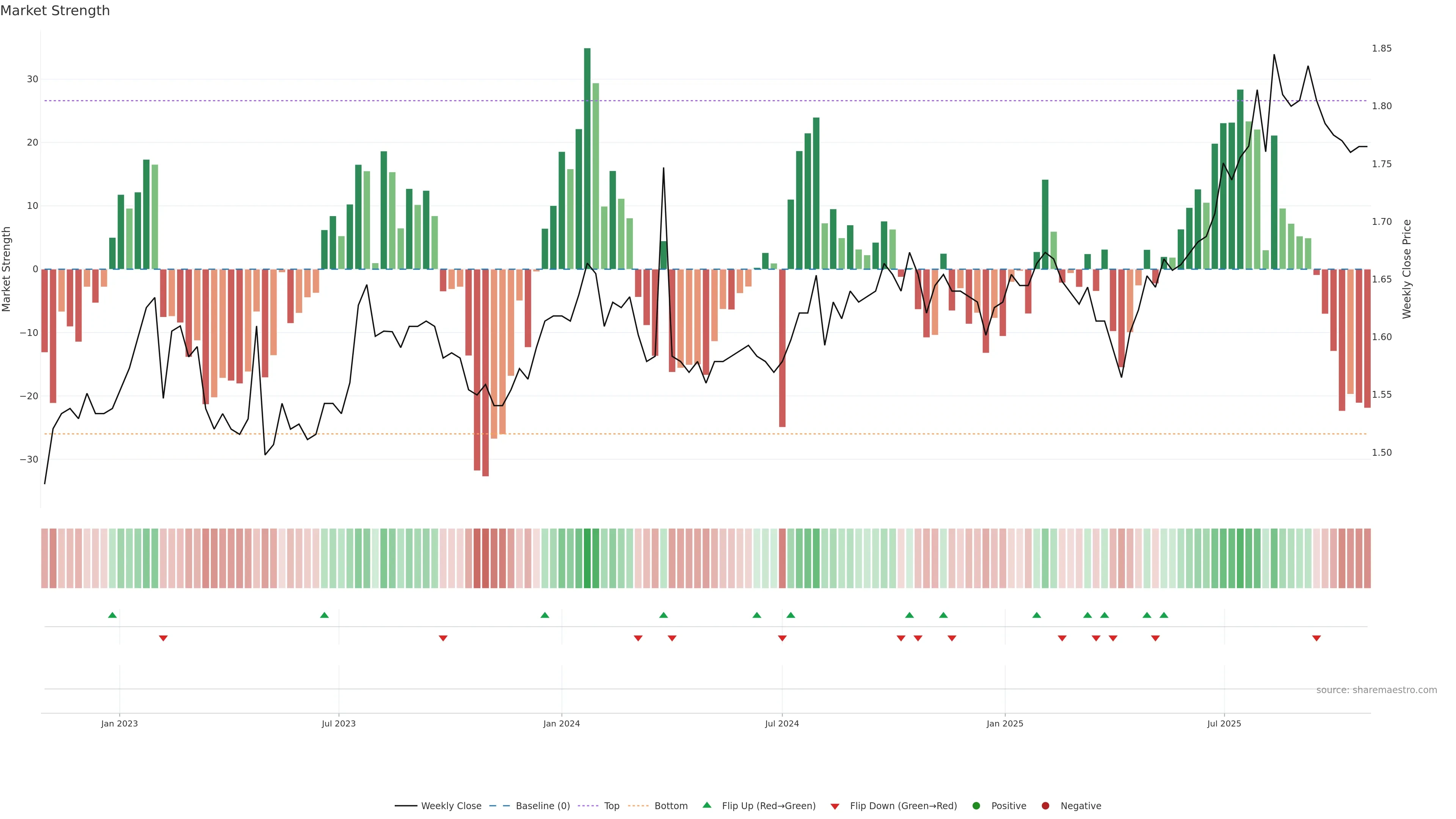
Task: Click Flip Down red triangle legend icon
Action: pyautogui.click(x=835, y=806)
